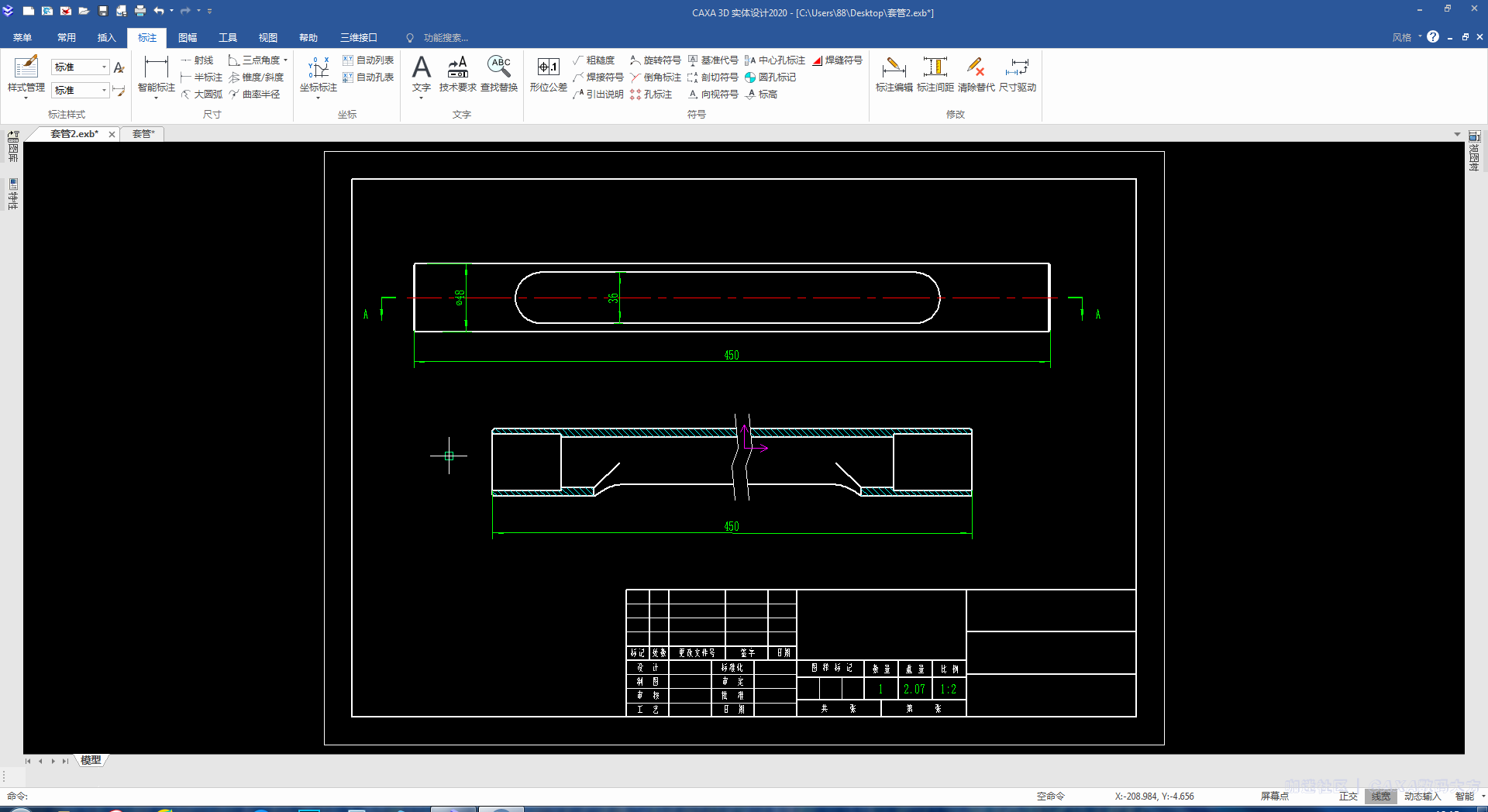This screenshot has height=812, width=1488.
Task: Click the 坐标标注 coordinate dimension tool
Action: tap(319, 76)
